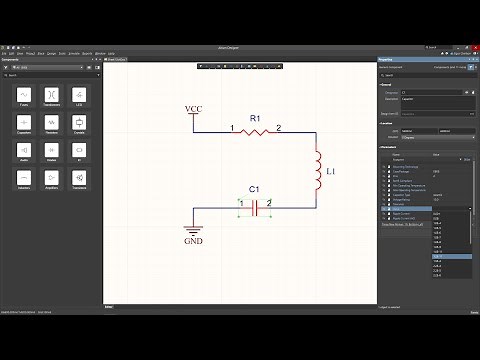Toggle visibility of Tolerance parameter
Screen dimensions: 480x360
pos(384,204)
